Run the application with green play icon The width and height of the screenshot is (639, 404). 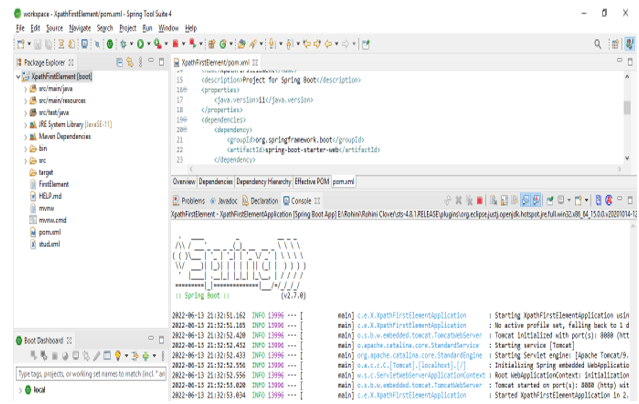click(x=140, y=44)
